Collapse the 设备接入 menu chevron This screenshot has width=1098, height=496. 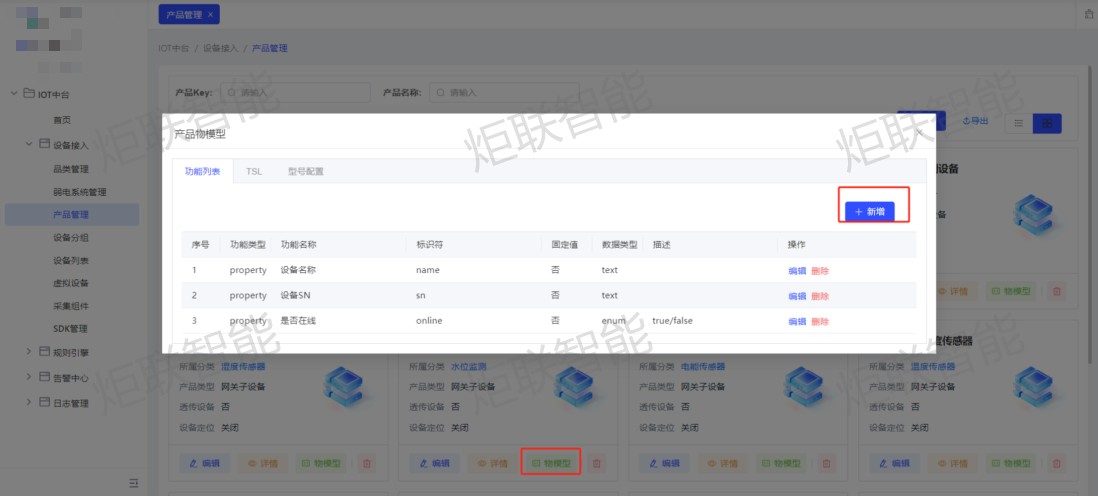point(29,144)
